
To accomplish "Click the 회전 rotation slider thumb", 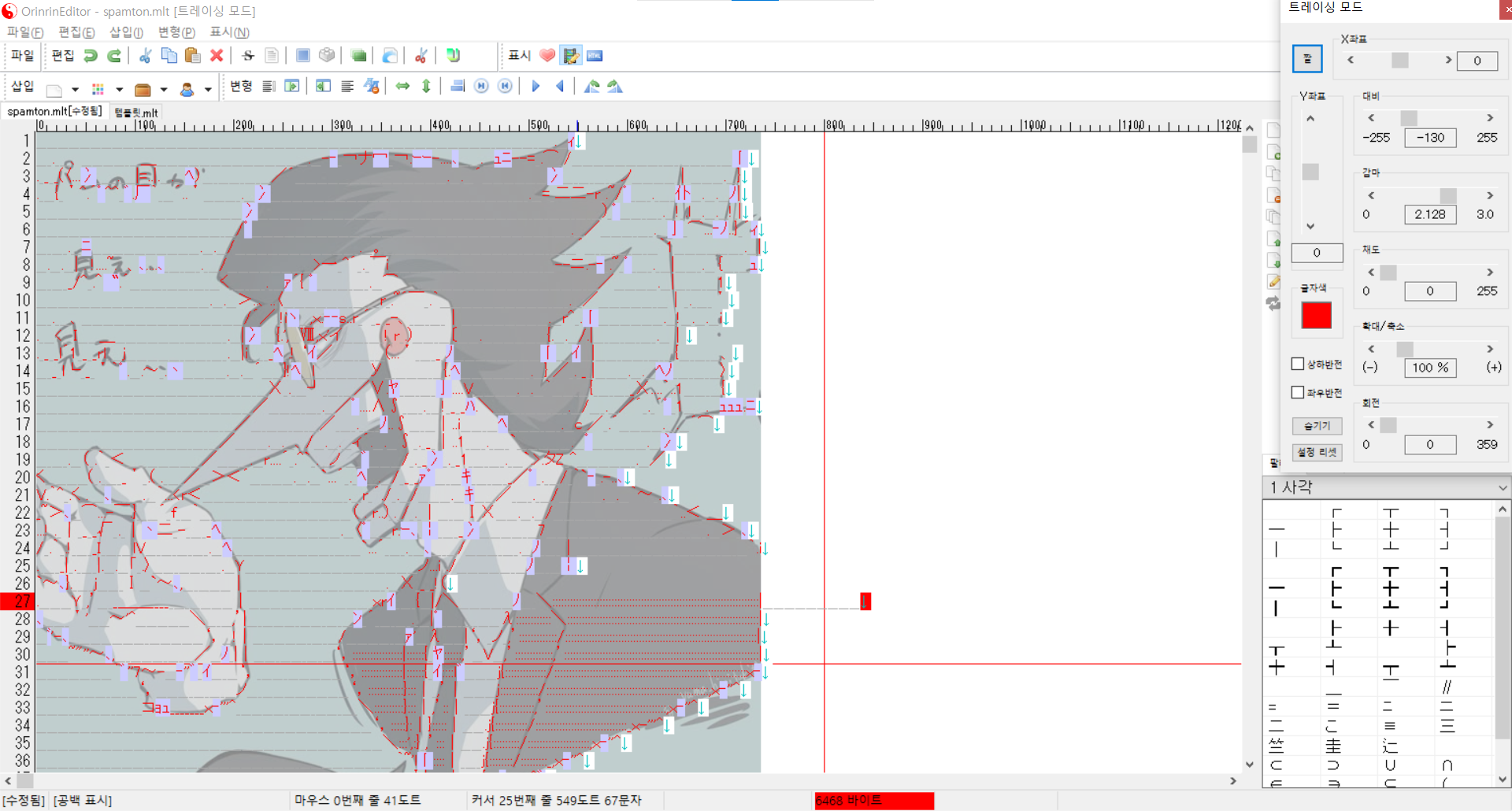I will (x=1388, y=425).
